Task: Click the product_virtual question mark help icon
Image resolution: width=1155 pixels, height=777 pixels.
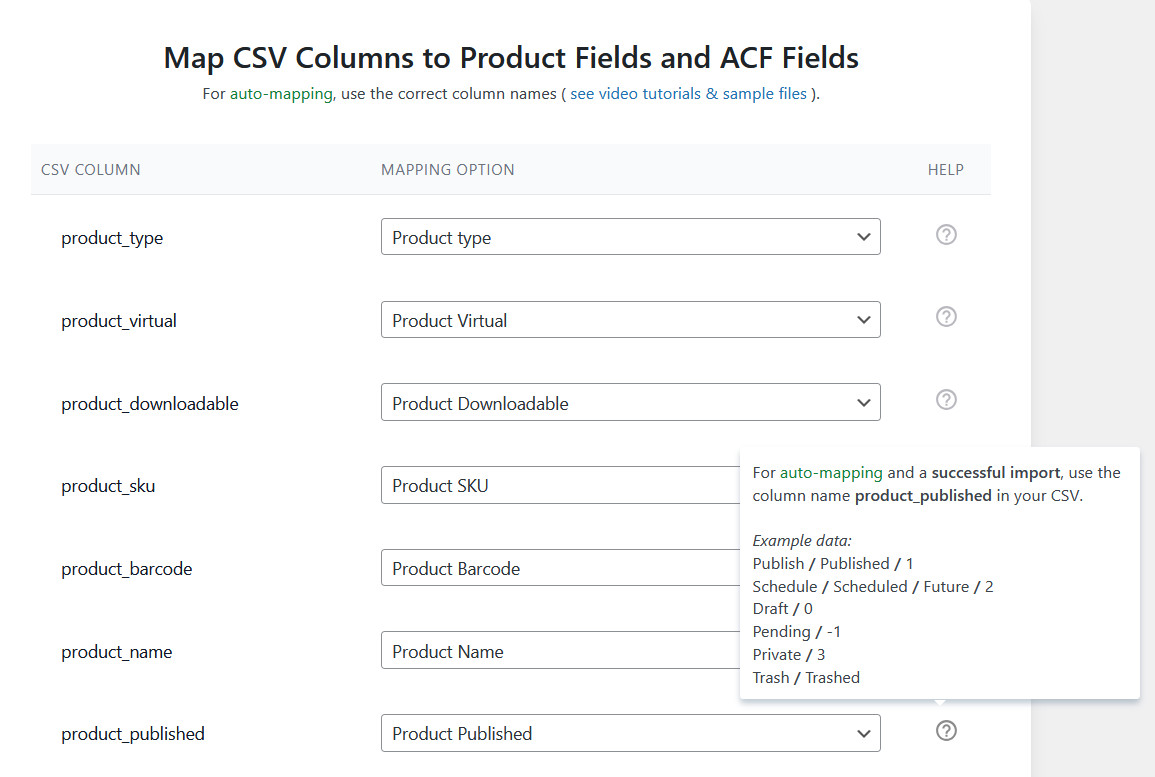Action: coord(946,317)
